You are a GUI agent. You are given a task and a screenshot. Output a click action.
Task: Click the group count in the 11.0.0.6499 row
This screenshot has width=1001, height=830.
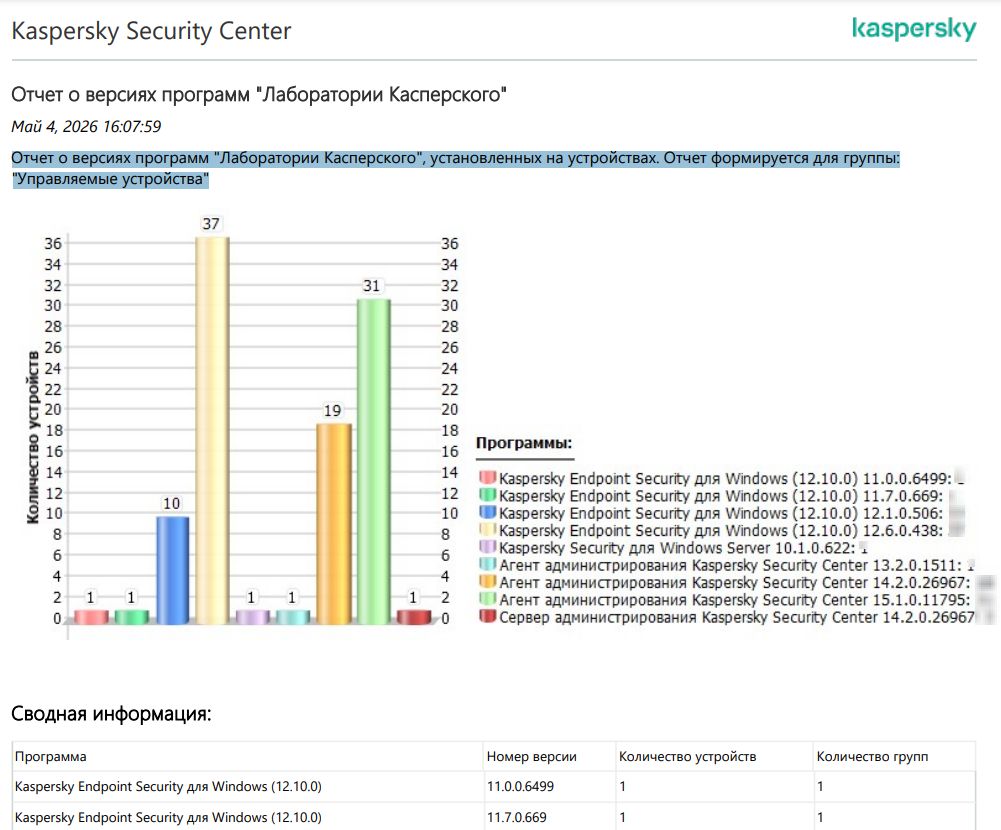[820, 787]
